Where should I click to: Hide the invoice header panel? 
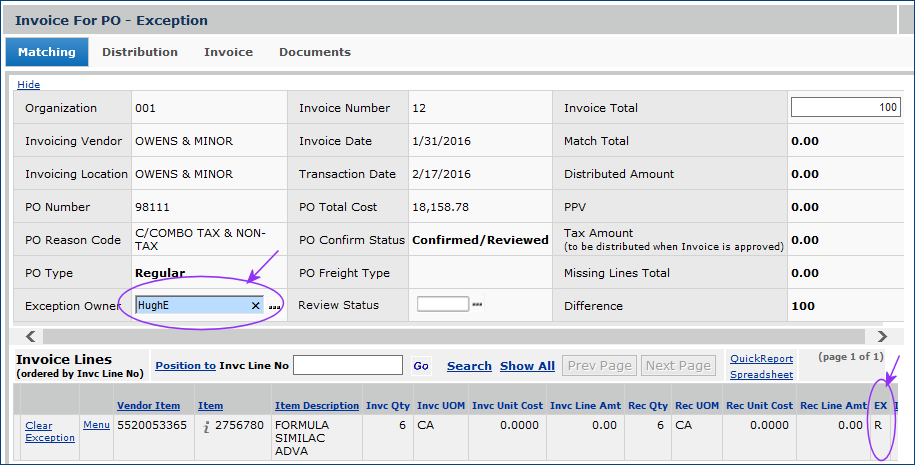[28, 85]
